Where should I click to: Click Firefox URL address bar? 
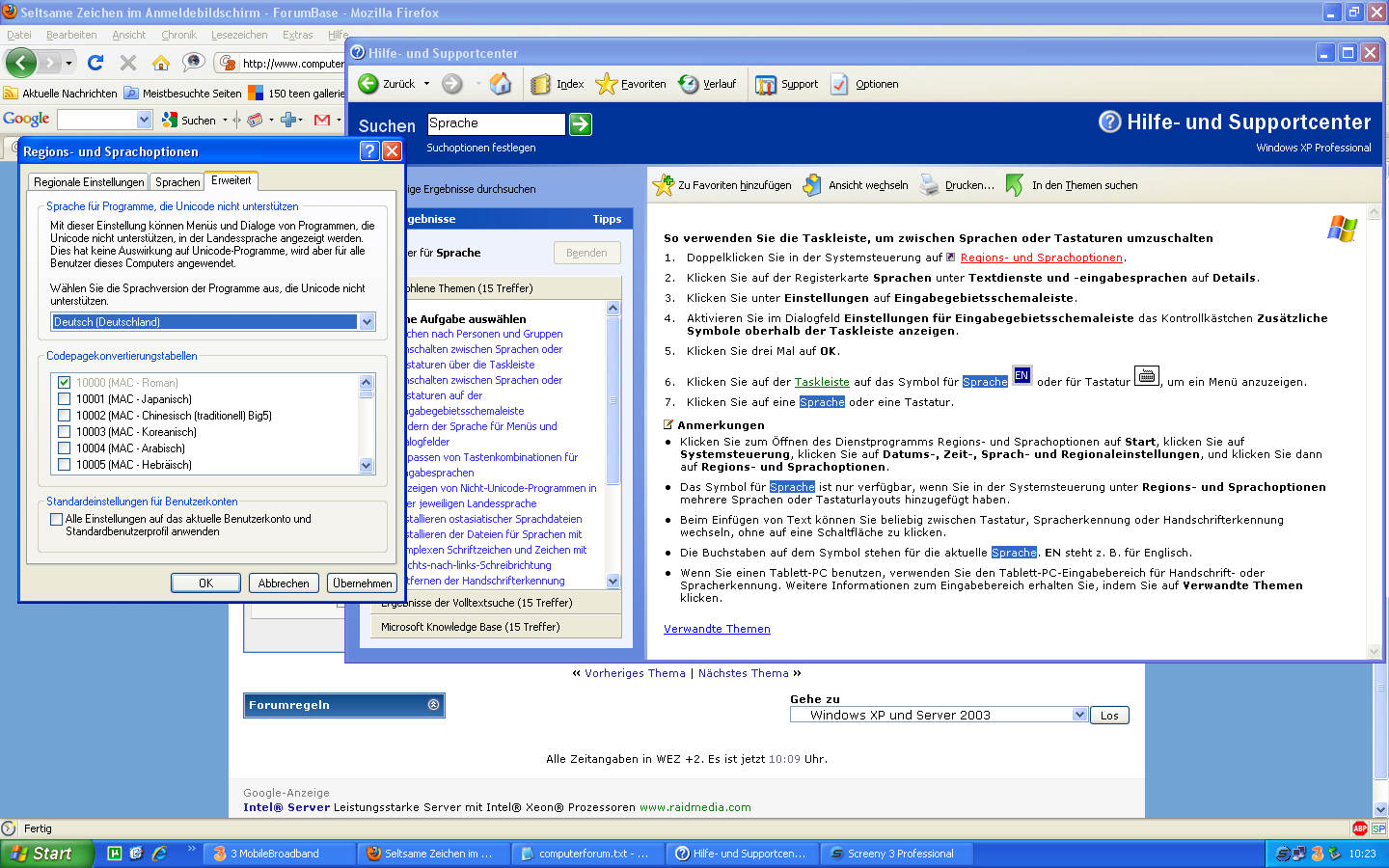tap(292, 63)
